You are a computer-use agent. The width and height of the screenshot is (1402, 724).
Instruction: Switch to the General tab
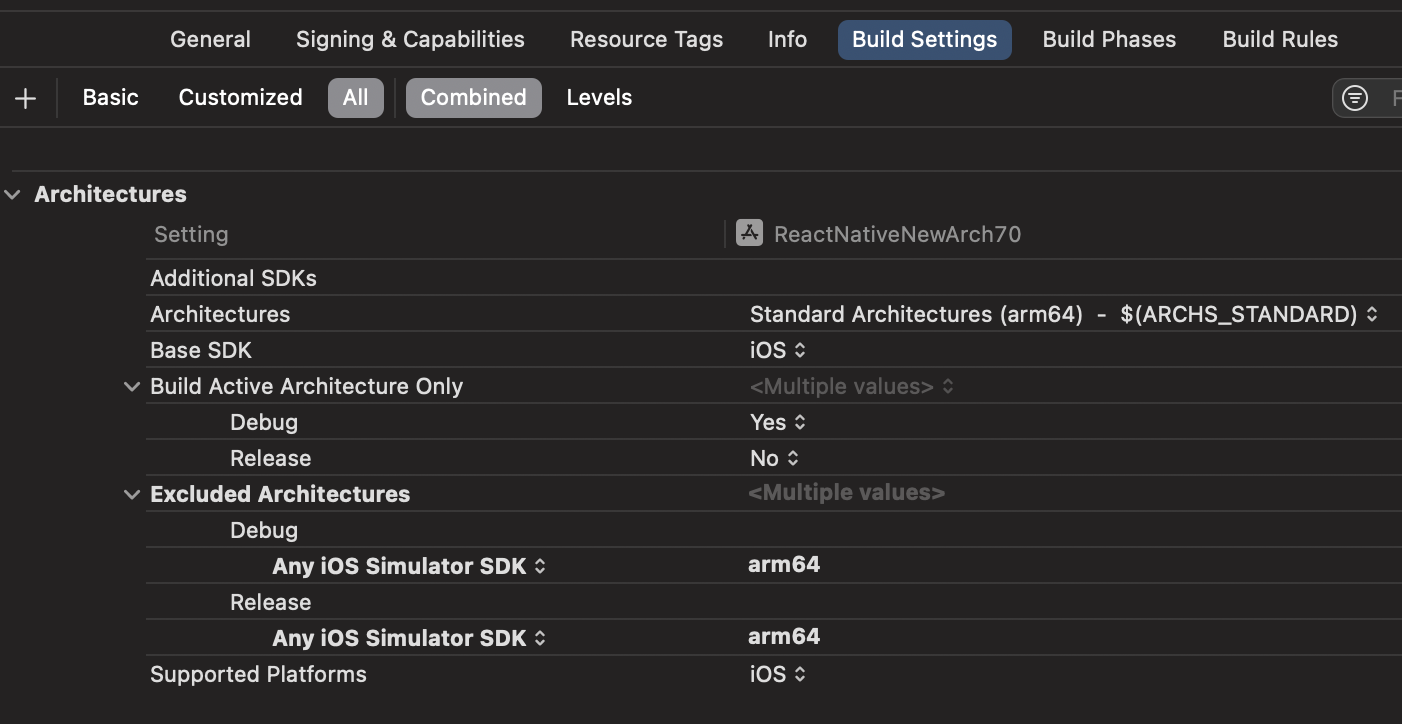pyautogui.click(x=209, y=39)
